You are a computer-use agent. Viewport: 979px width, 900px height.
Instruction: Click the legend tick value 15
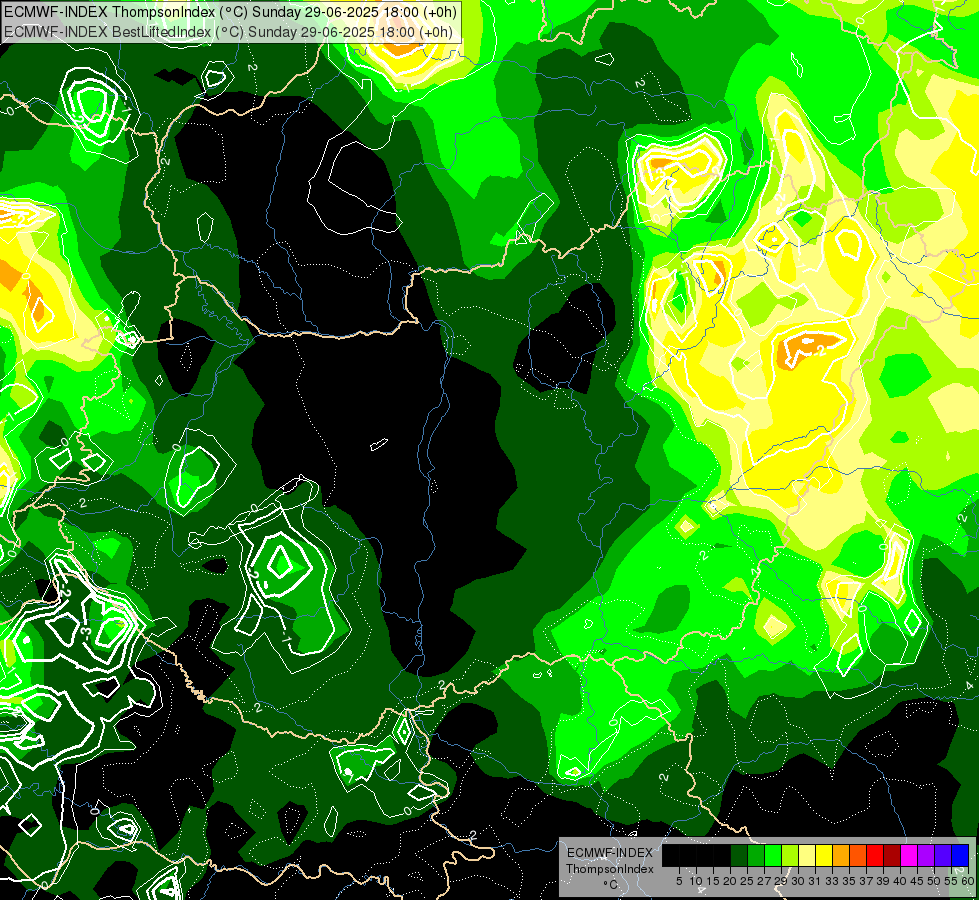pos(713,881)
